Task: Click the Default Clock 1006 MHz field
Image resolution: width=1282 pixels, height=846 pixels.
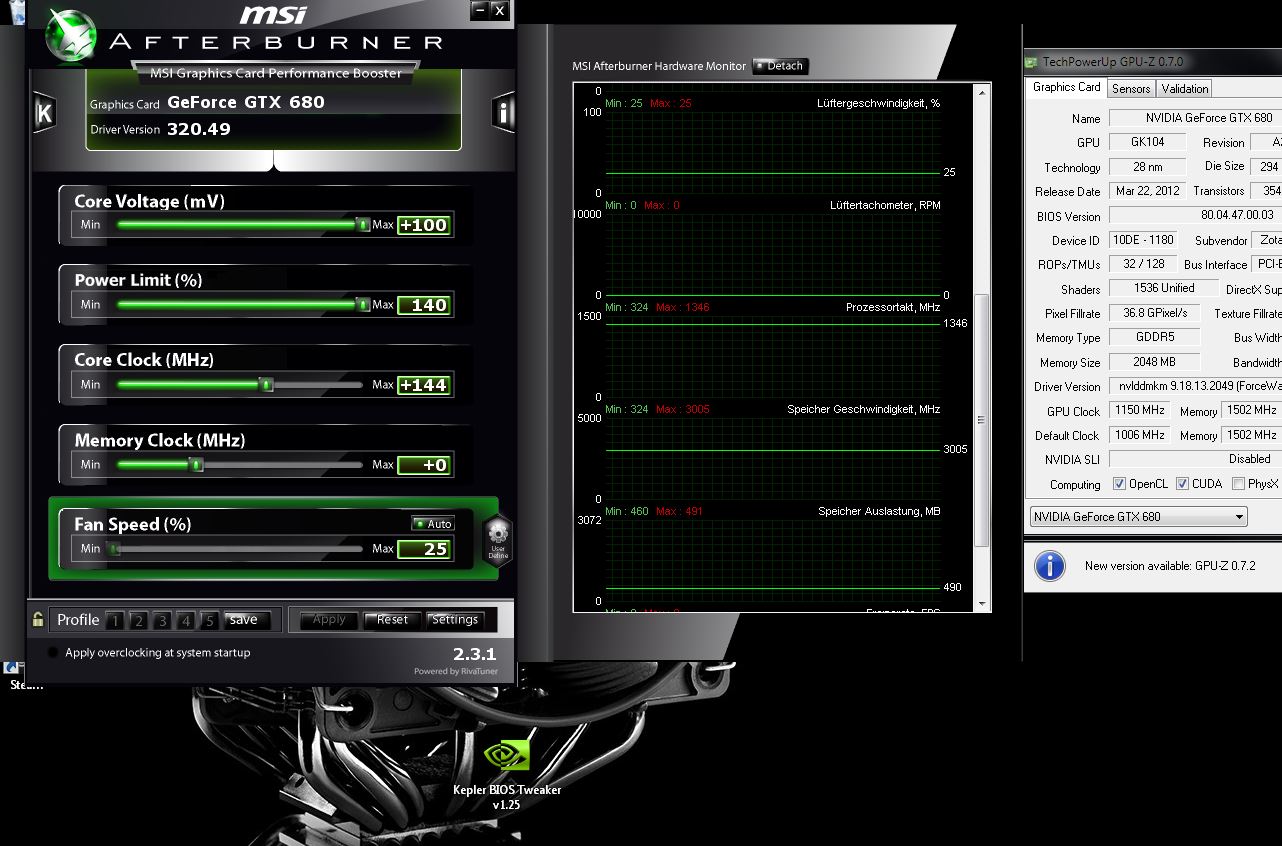Action: [x=1139, y=435]
